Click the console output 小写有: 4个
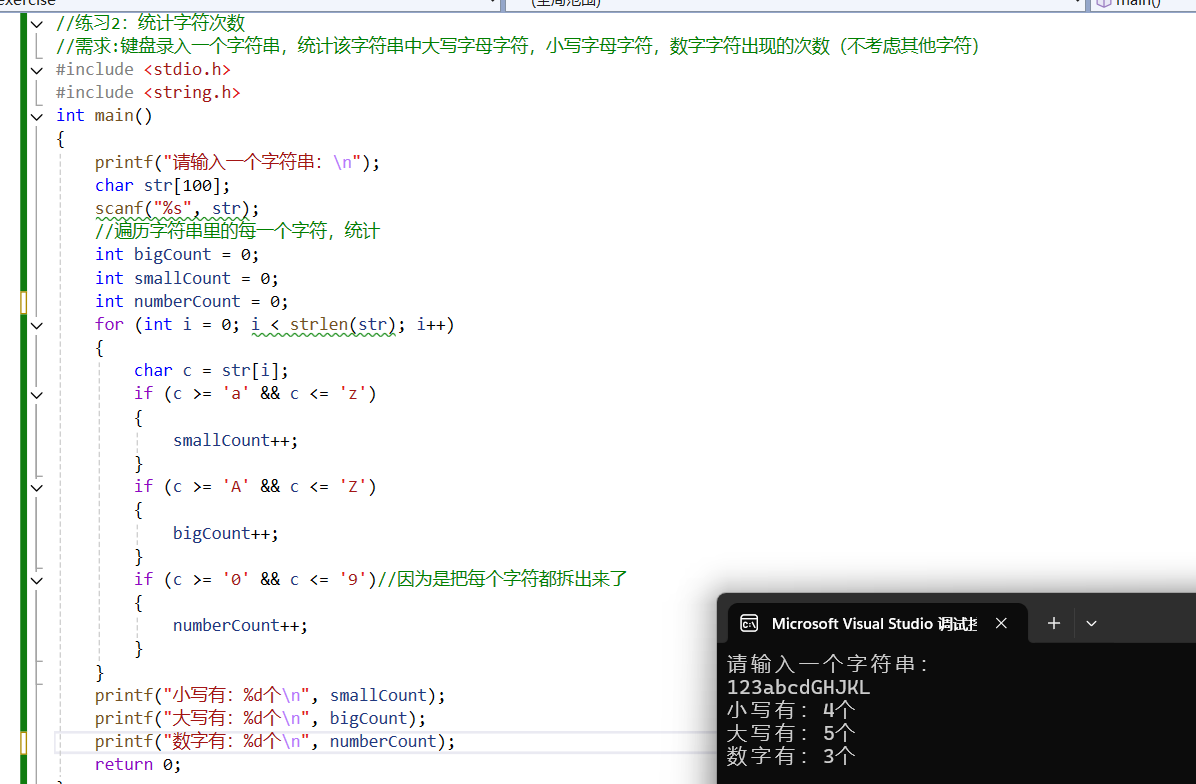The width and height of the screenshot is (1196, 784). pyautogui.click(x=791, y=710)
